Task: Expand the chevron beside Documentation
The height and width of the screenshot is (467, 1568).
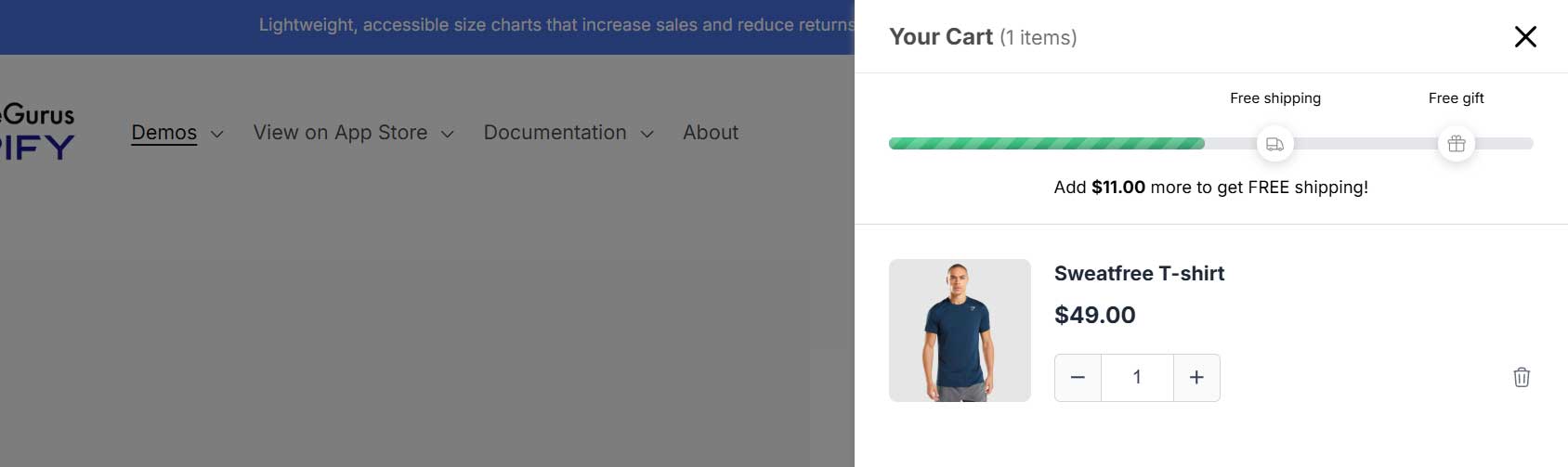Action: (647, 134)
